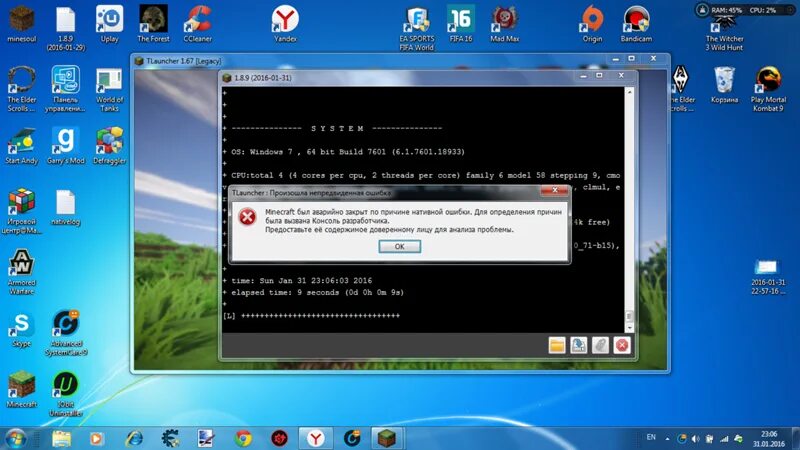
Task: Open the folder icon in the console toolbar
Action: [x=557, y=345]
